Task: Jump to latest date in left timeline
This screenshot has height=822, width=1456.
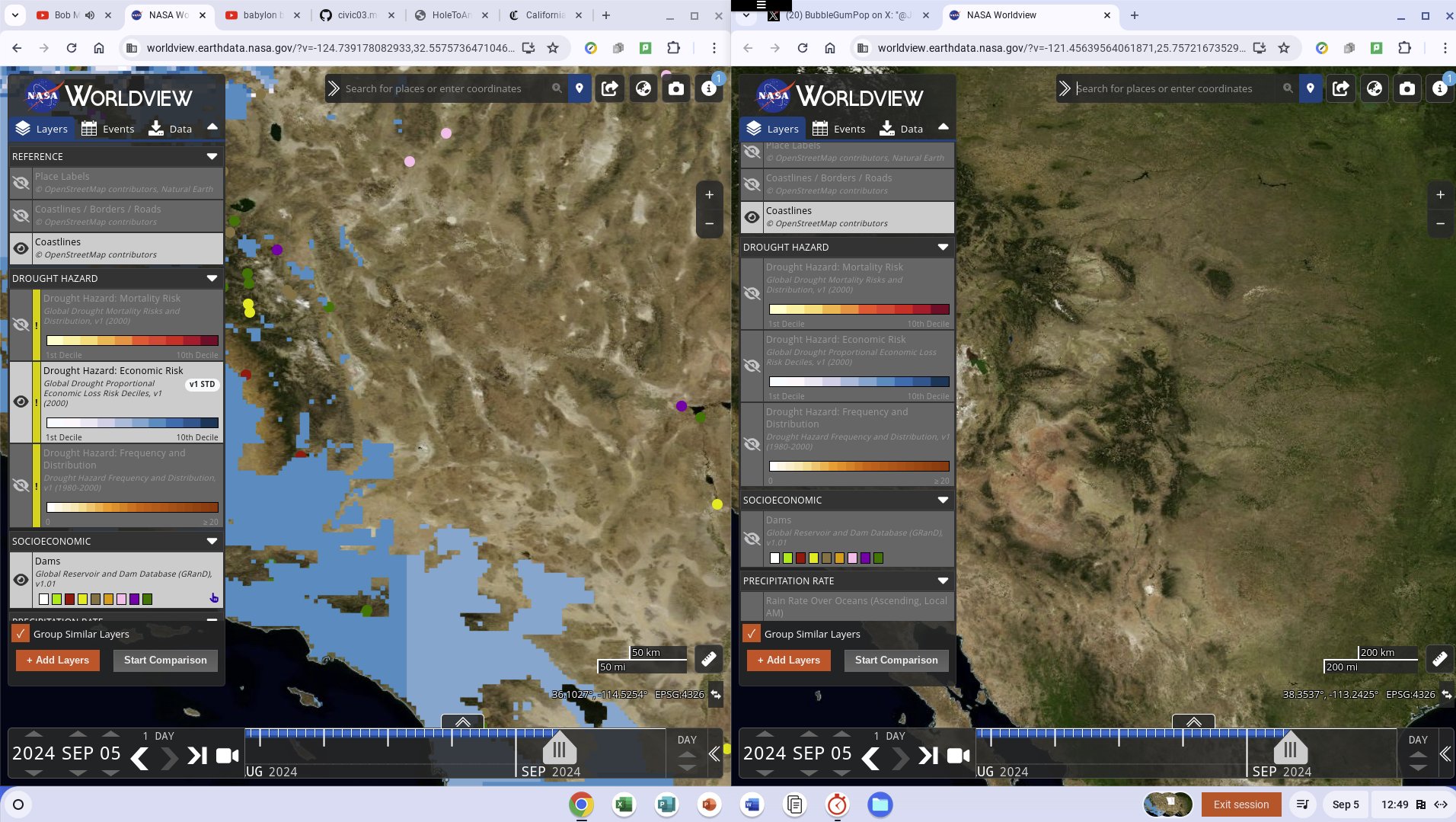Action: click(197, 756)
